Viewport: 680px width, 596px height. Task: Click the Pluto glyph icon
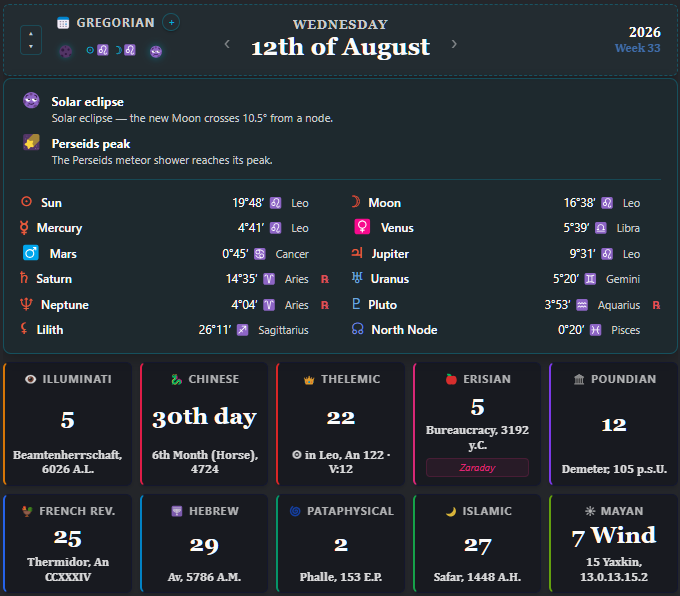356,304
